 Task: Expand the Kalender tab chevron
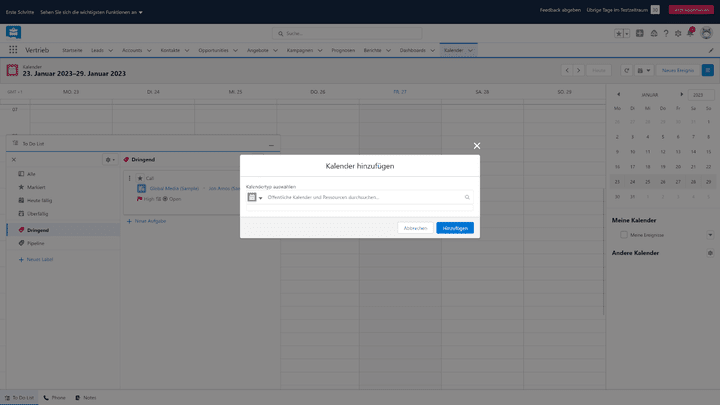[470, 50]
